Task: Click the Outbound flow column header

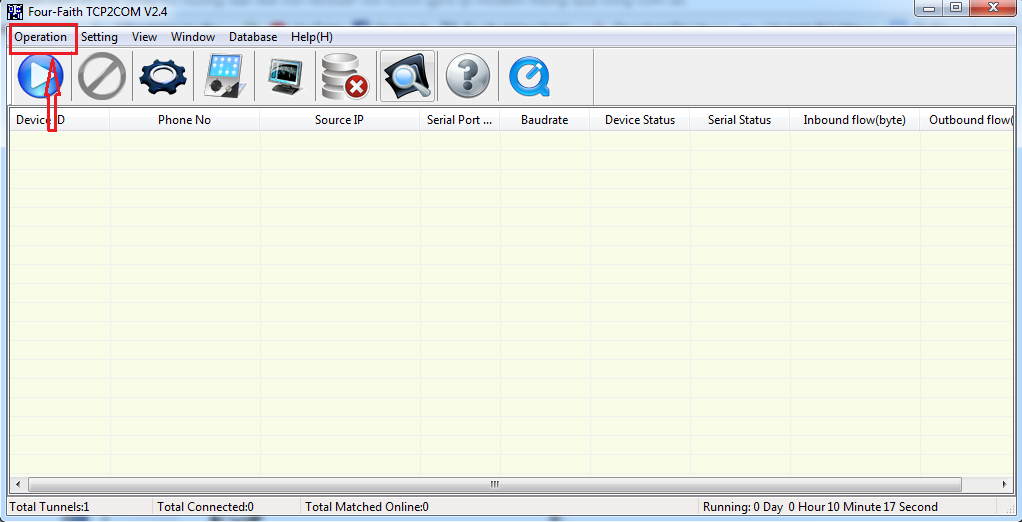Action: pyautogui.click(x=967, y=120)
